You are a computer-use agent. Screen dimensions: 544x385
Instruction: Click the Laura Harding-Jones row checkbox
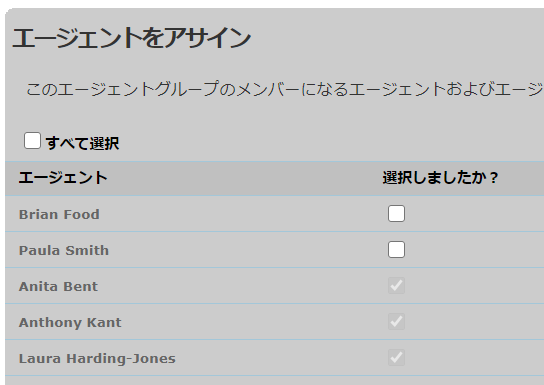tap(396, 358)
